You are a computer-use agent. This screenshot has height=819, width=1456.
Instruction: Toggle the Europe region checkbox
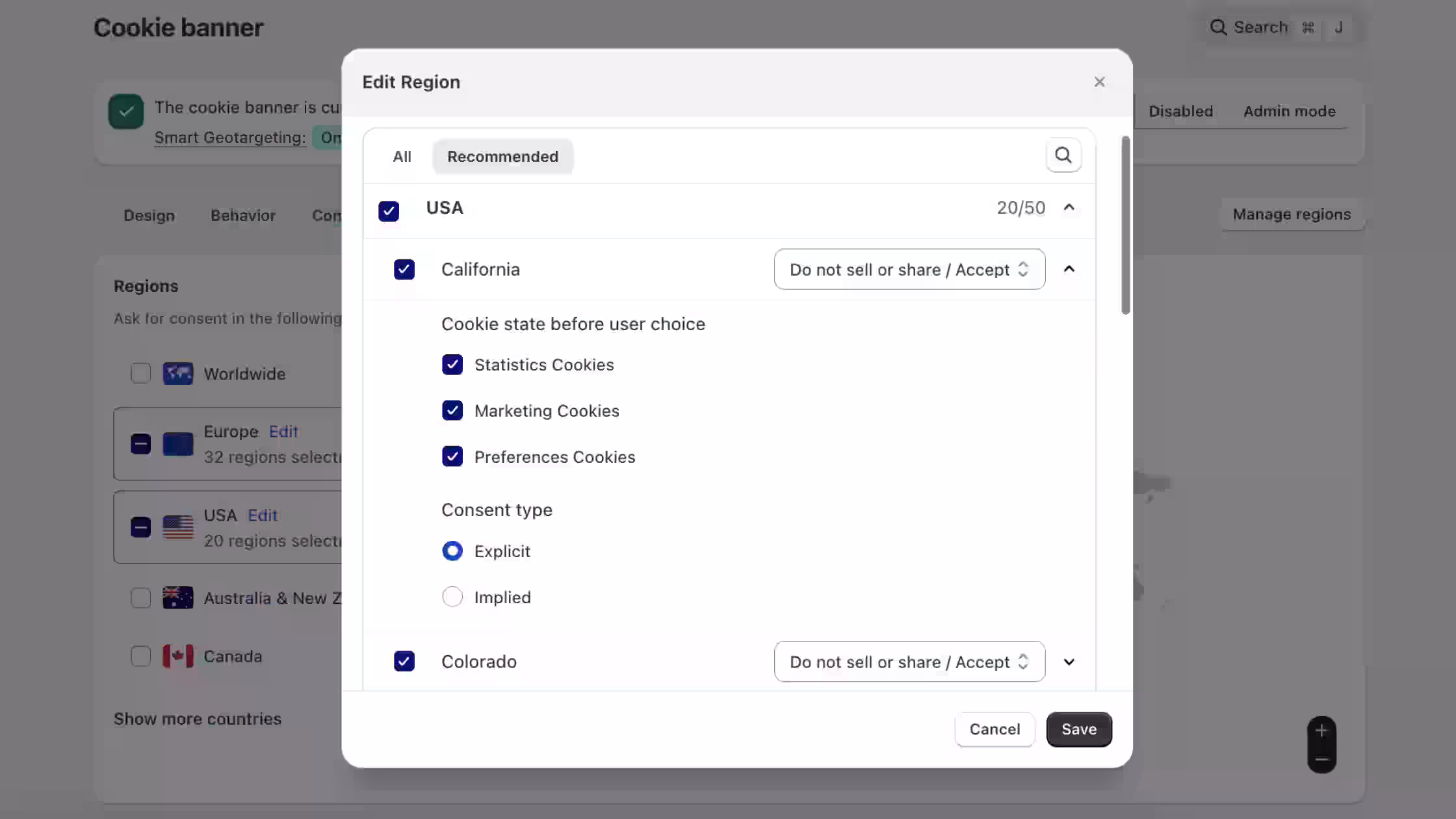tap(140, 445)
